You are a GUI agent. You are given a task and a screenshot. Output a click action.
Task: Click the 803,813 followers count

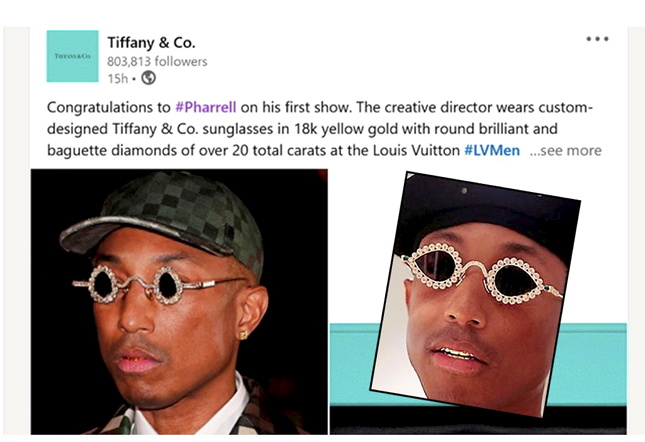(x=157, y=61)
